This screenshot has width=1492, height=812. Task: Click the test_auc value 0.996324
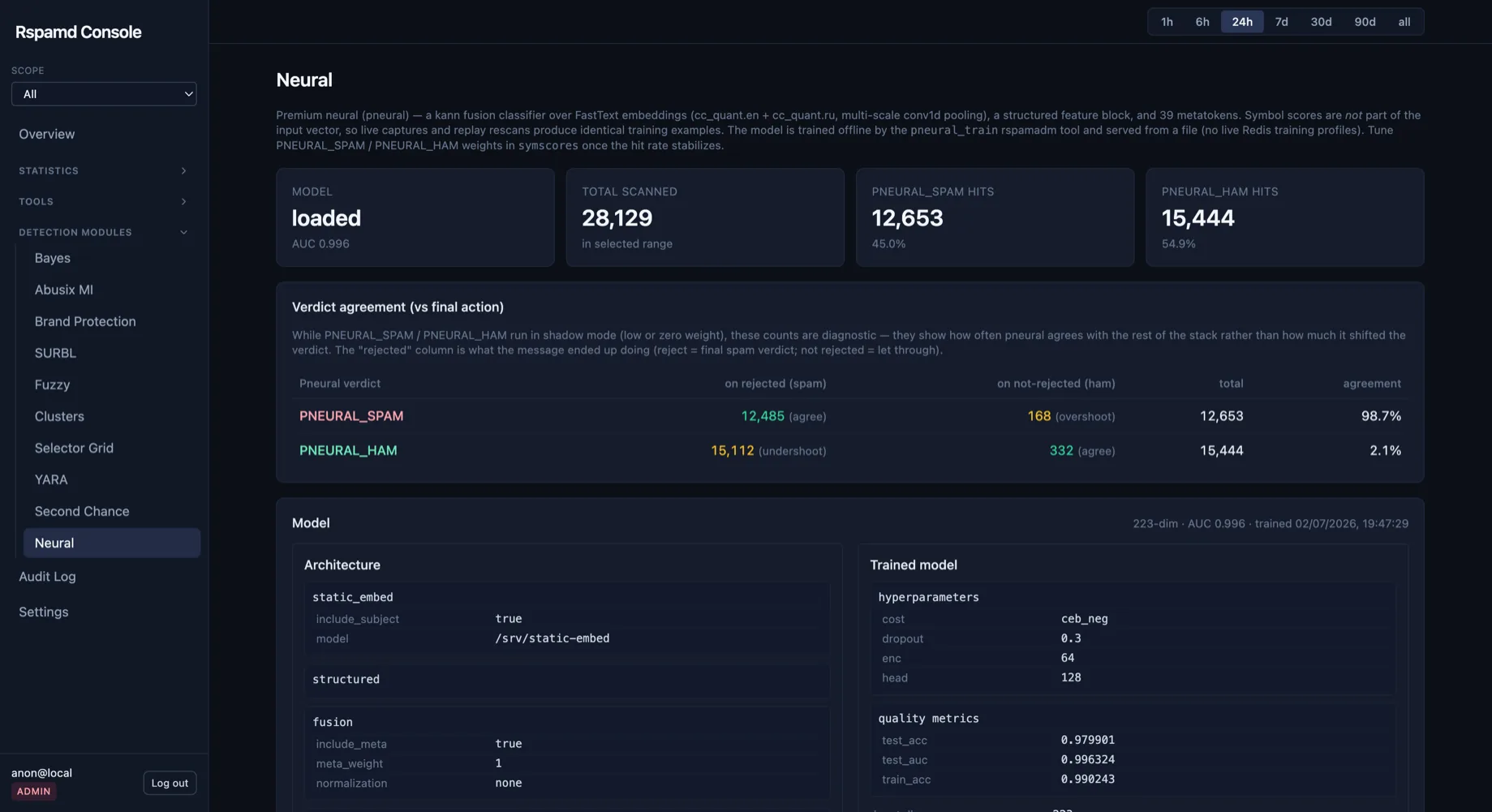click(1088, 760)
